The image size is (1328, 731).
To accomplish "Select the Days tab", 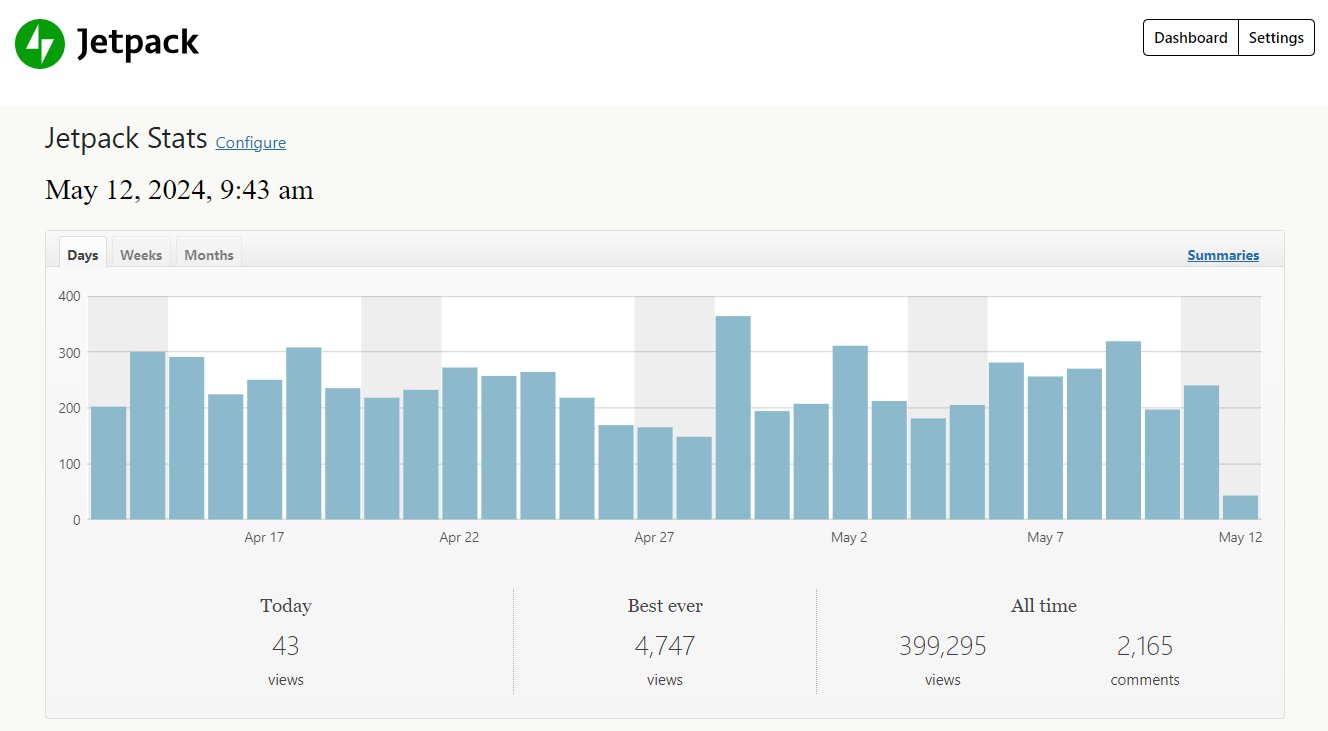I will 82,254.
